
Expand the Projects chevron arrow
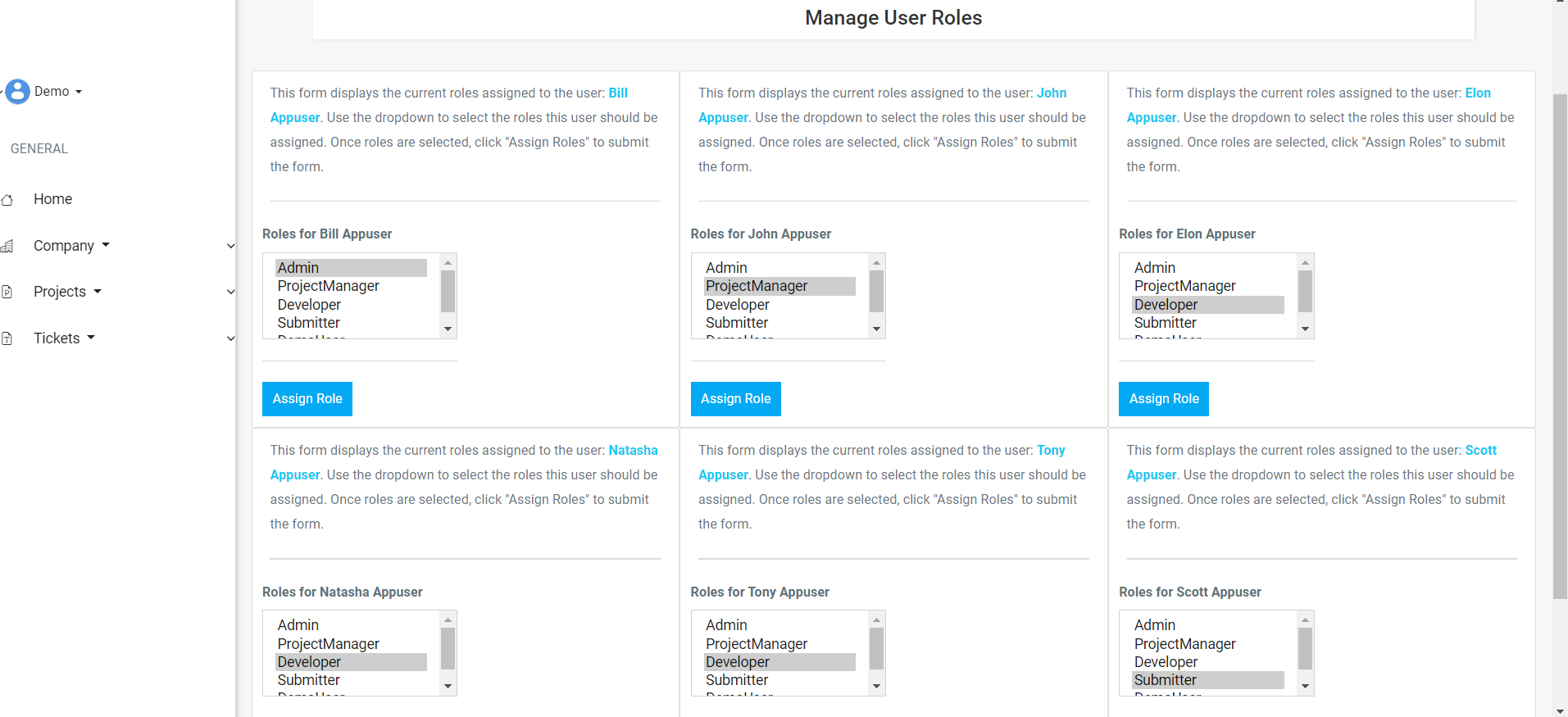[x=230, y=292]
